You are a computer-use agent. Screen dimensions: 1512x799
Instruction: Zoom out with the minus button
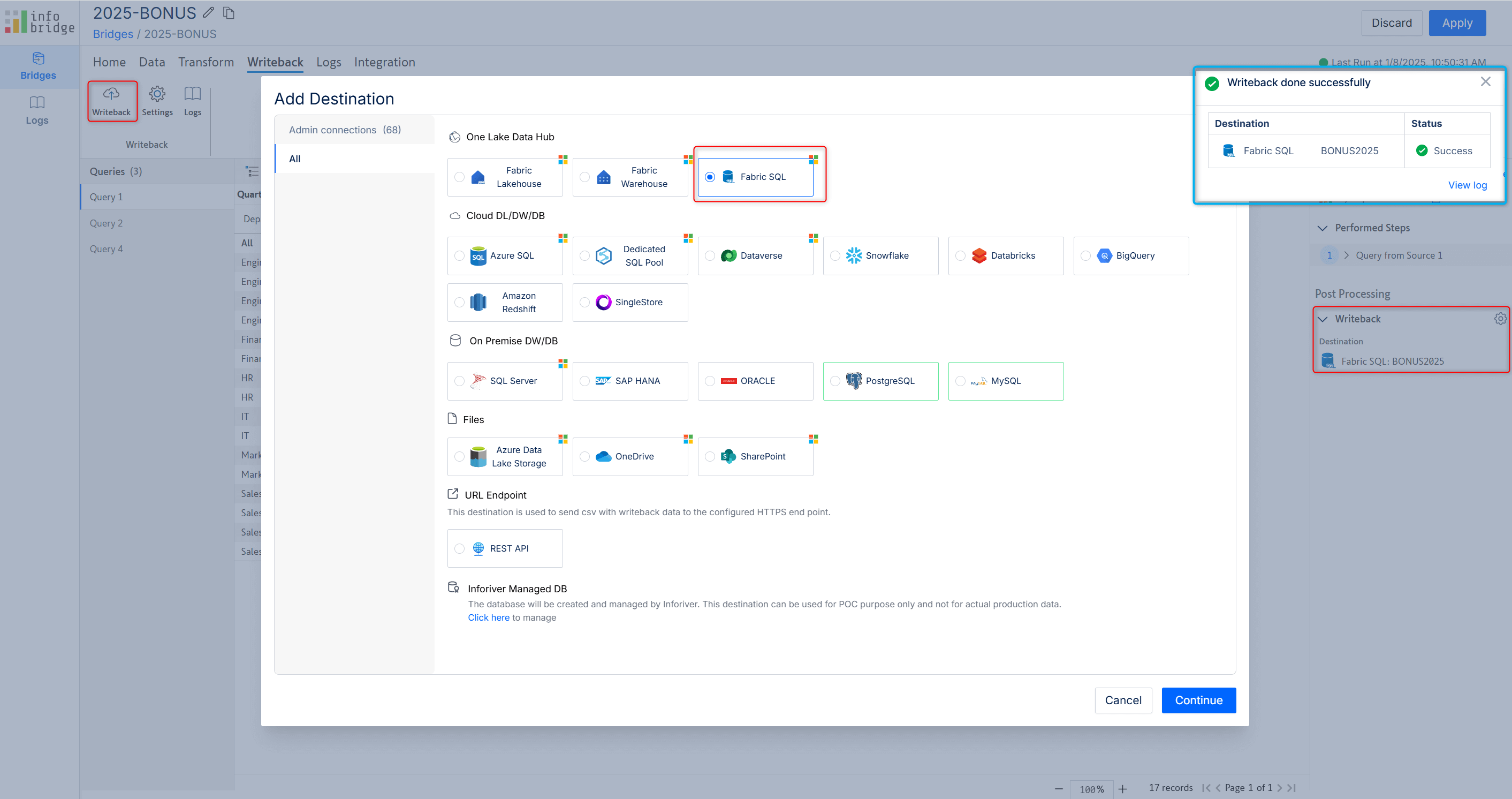(1059, 789)
